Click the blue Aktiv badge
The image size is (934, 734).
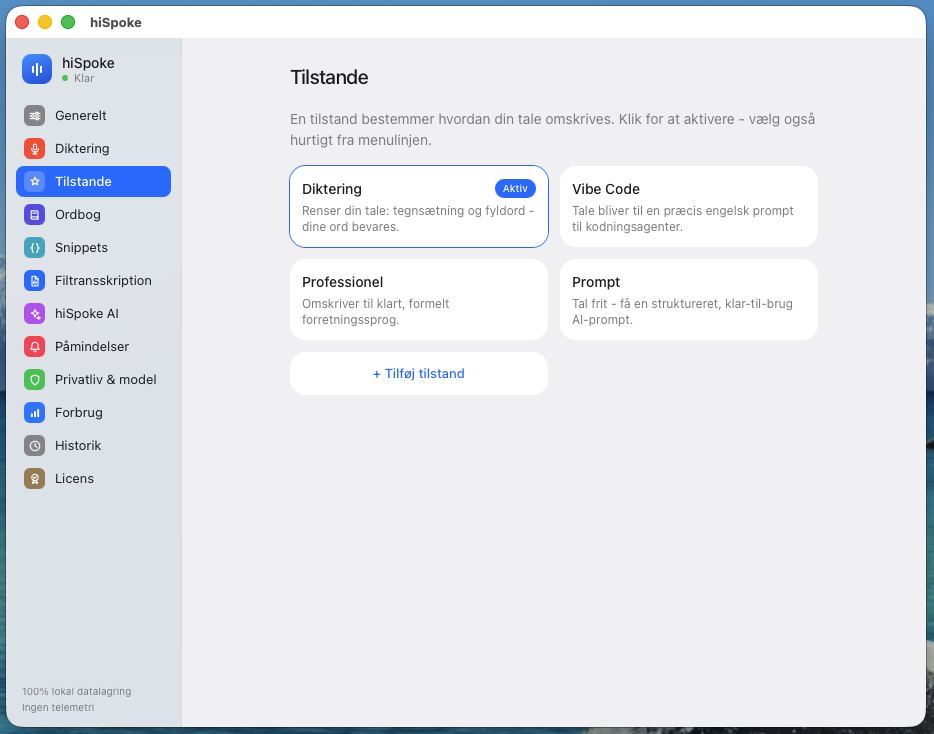tap(515, 188)
